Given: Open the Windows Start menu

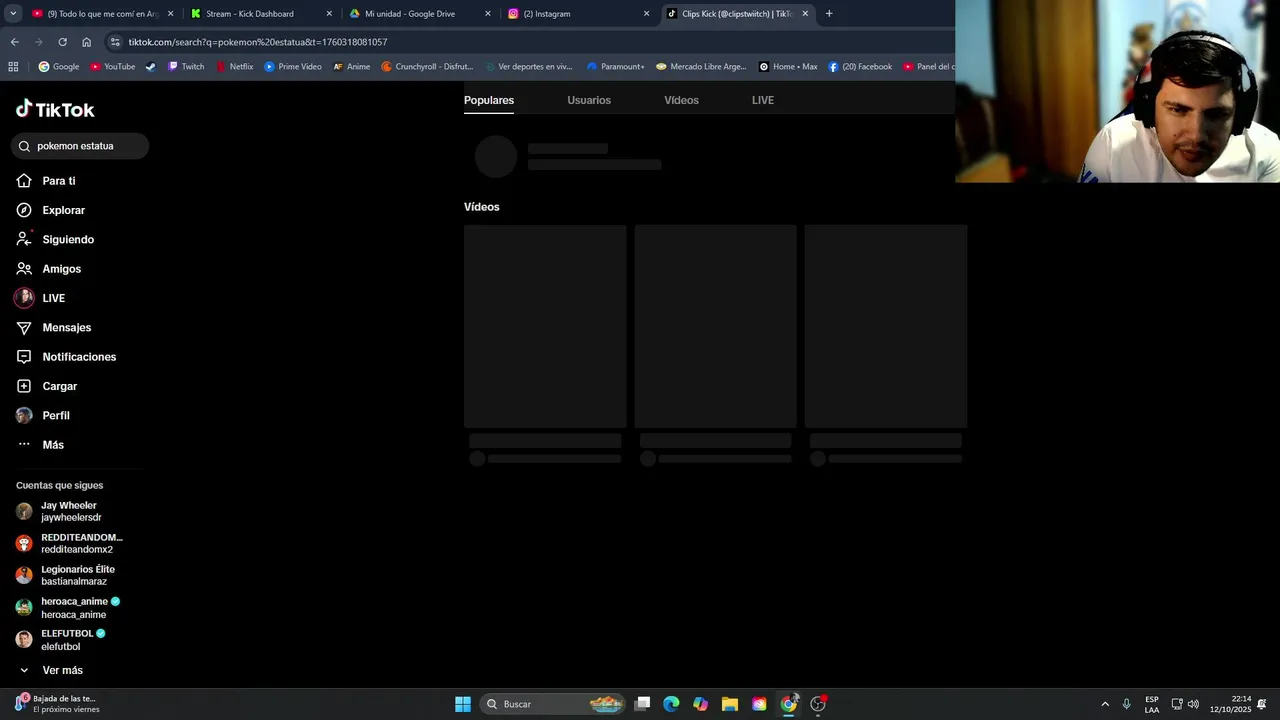Looking at the screenshot, I should coord(463,704).
